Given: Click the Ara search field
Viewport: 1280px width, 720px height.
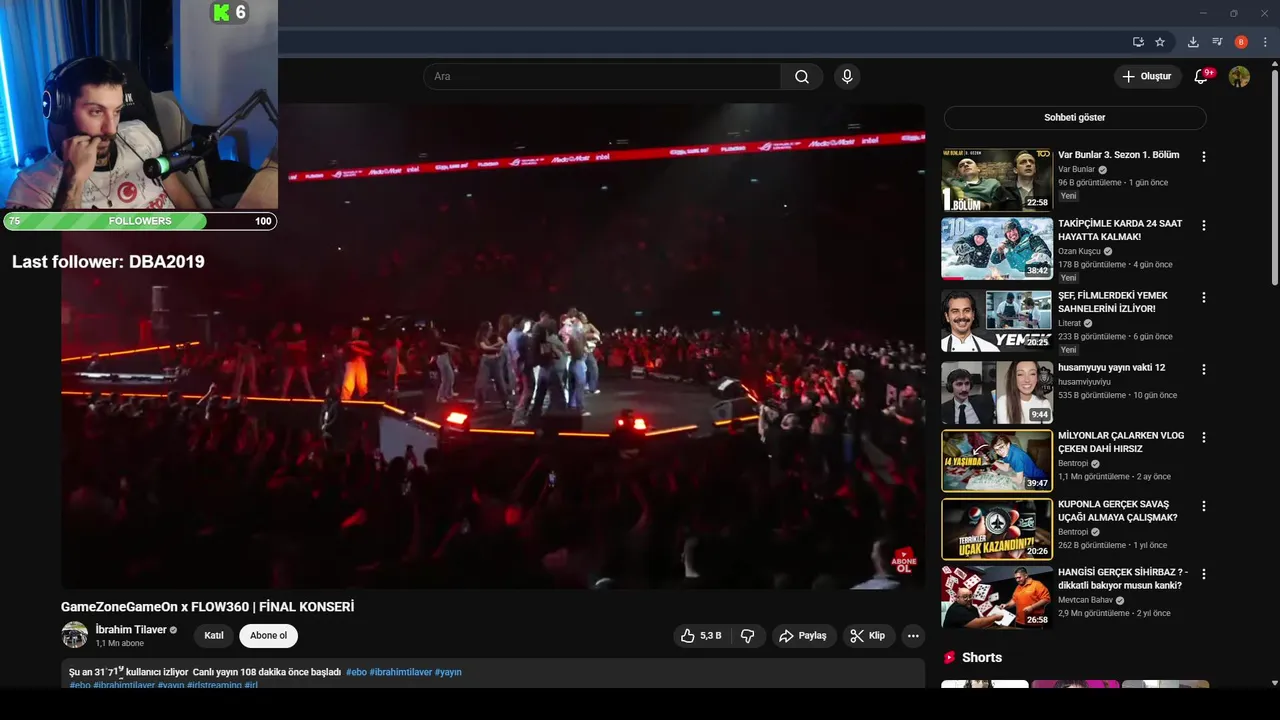Looking at the screenshot, I should [602, 77].
